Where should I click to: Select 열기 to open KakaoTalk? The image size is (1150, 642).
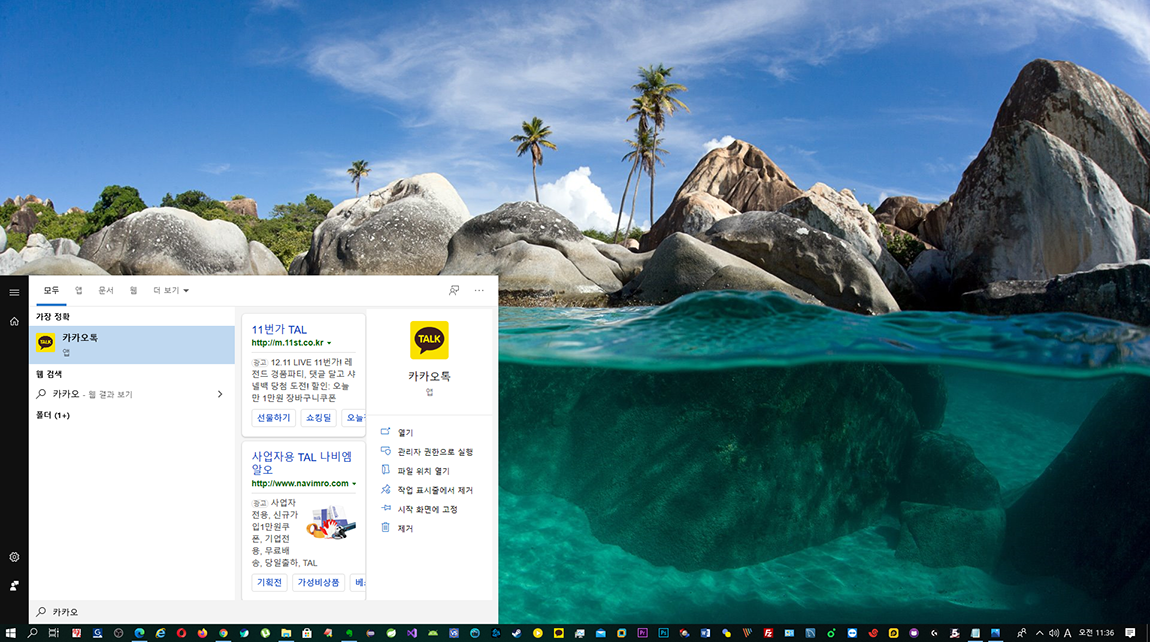click(406, 433)
